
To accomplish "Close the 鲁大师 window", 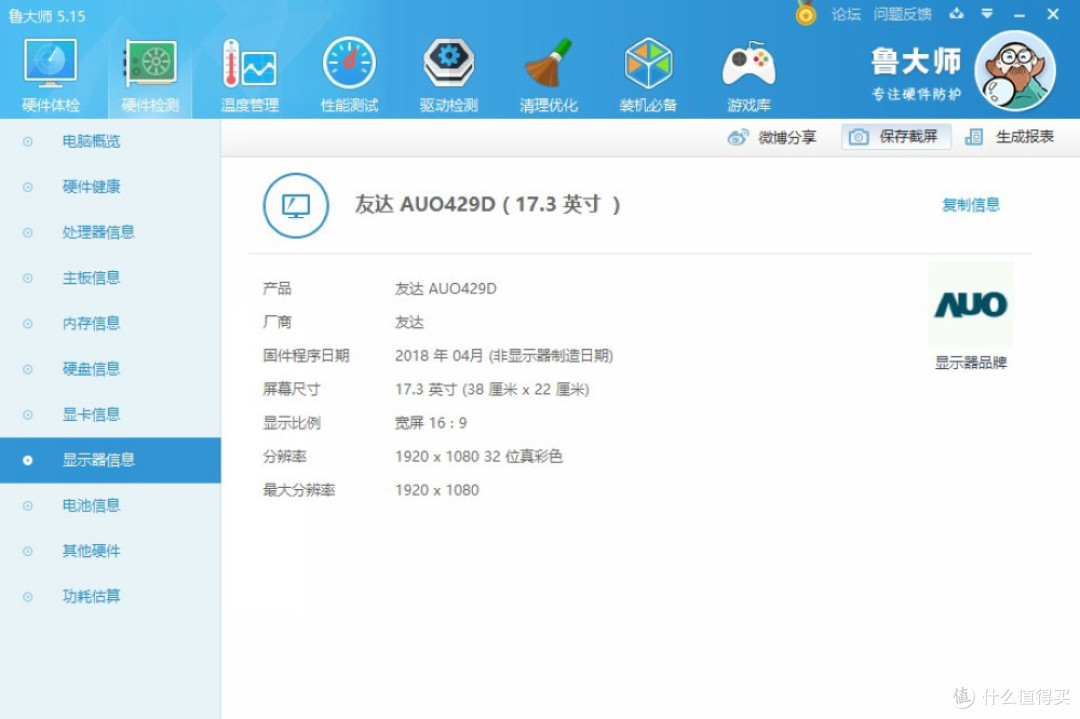I will tap(1053, 14).
